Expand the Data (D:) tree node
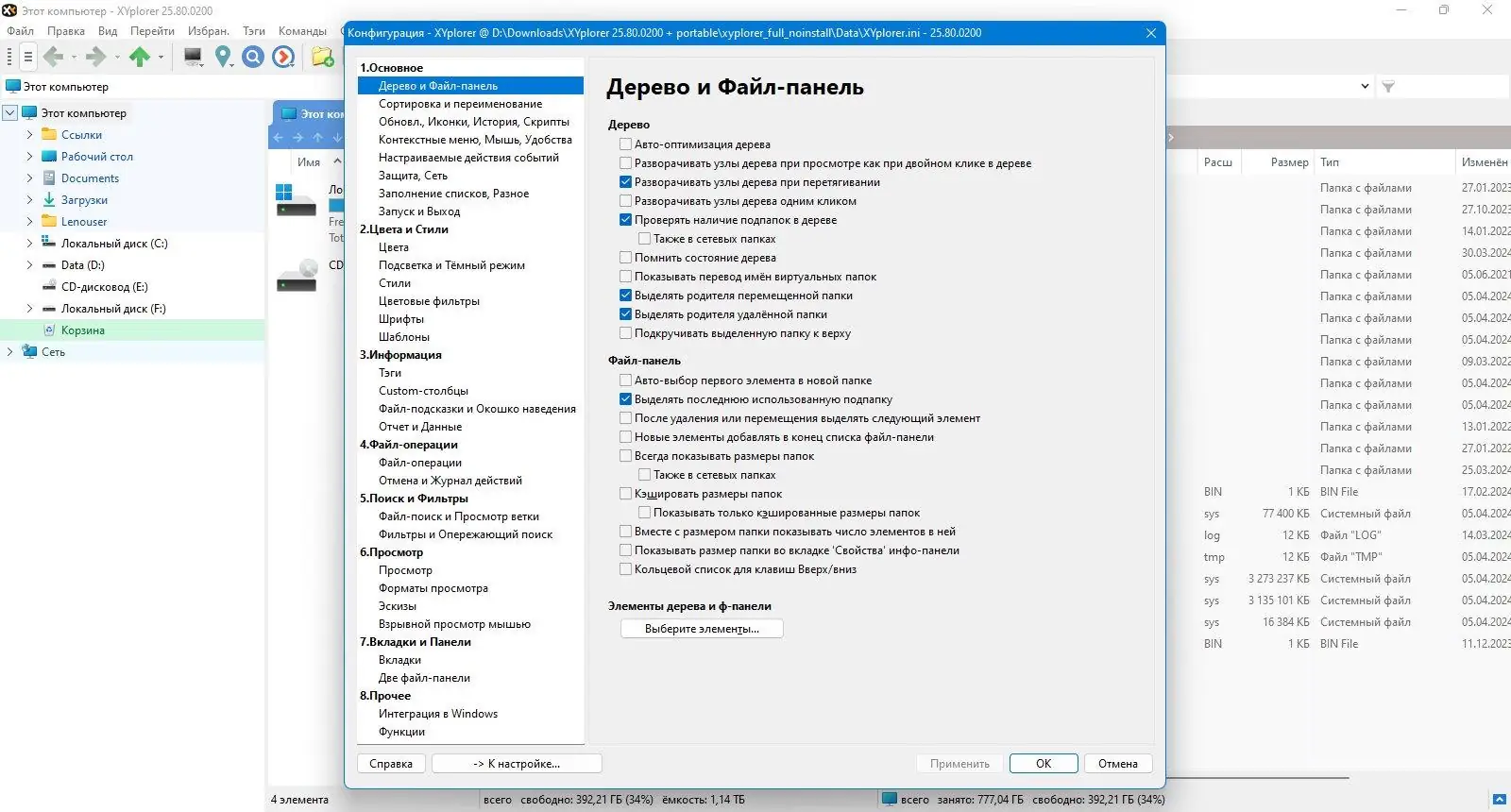Viewport: 1511px width, 812px height. (x=29, y=265)
